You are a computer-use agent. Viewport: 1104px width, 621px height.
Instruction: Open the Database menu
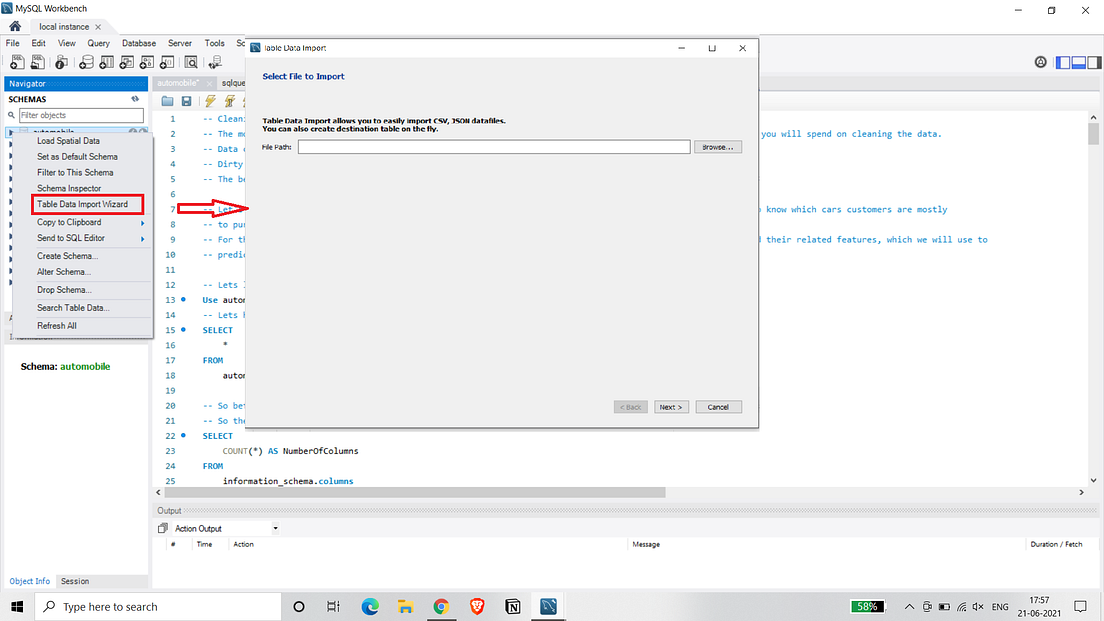(138, 43)
